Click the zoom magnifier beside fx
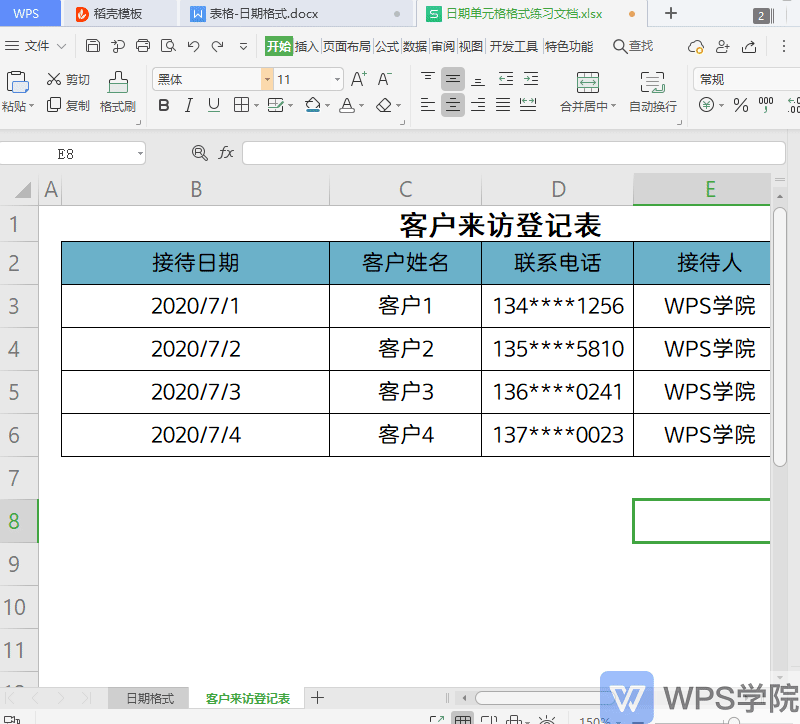This screenshot has width=800, height=724. coord(199,153)
